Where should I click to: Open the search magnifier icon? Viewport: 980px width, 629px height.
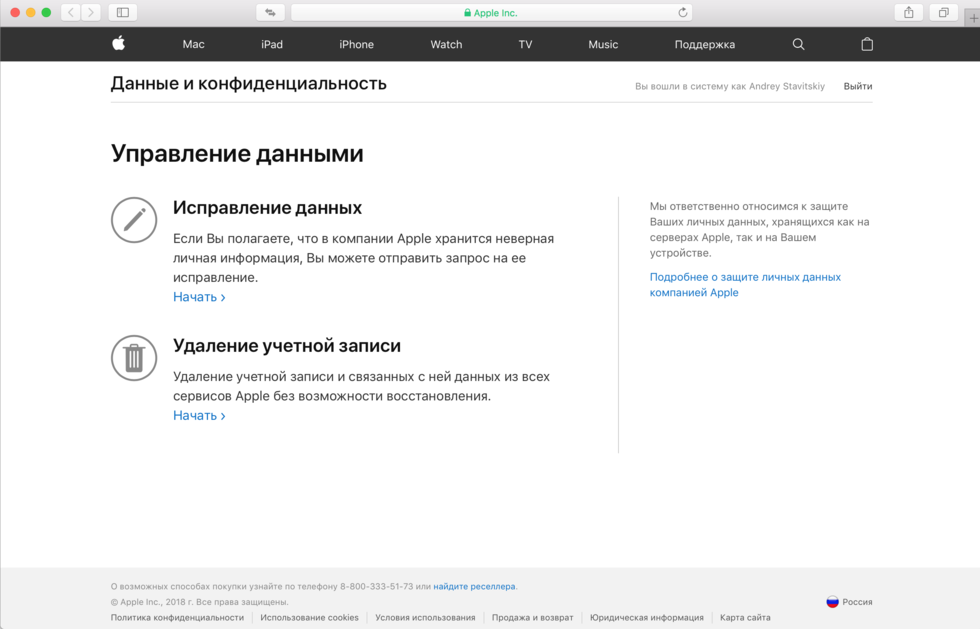coord(798,44)
